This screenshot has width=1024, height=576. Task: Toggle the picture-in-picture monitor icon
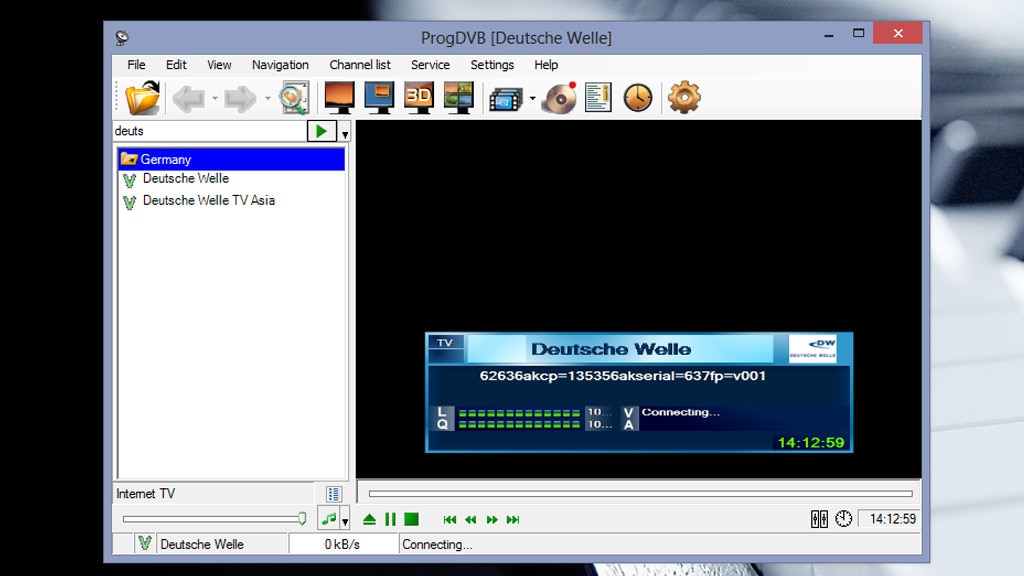click(x=380, y=97)
